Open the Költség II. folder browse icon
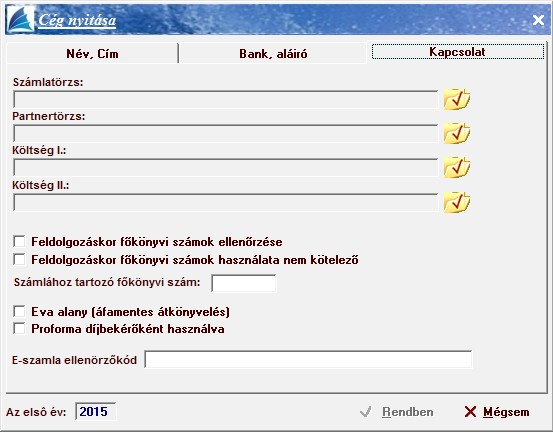This screenshot has height=432, width=553. tap(457, 202)
